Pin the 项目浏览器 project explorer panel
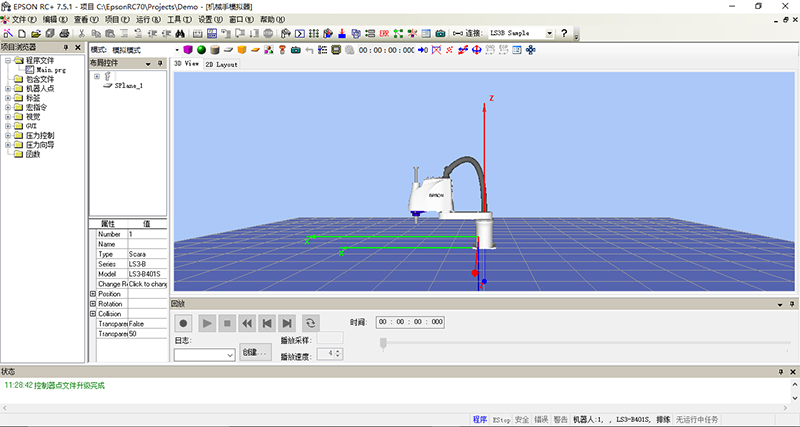The width and height of the screenshot is (800, 427). point(66,47)
